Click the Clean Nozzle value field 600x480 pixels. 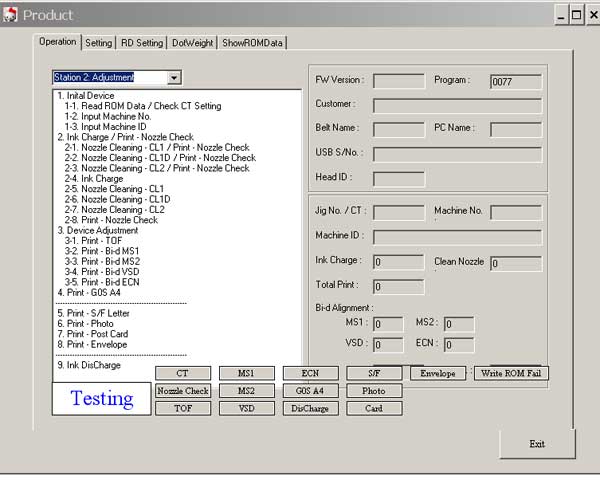pos(516,263)
